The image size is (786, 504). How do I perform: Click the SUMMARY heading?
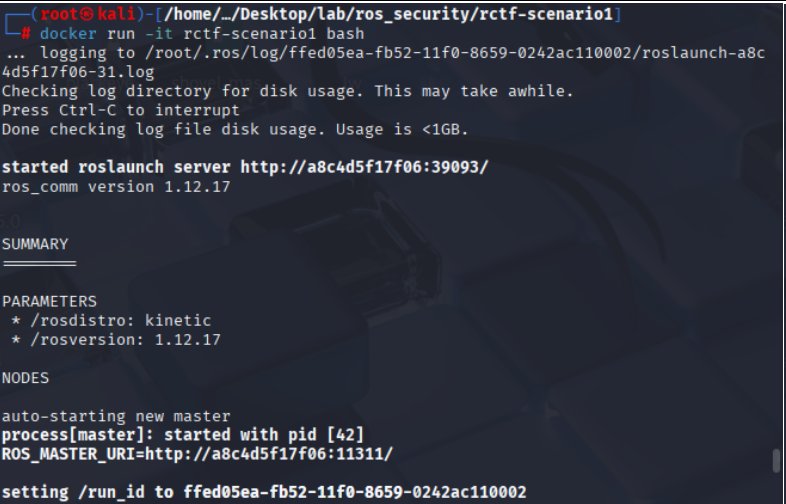(35, 244)
